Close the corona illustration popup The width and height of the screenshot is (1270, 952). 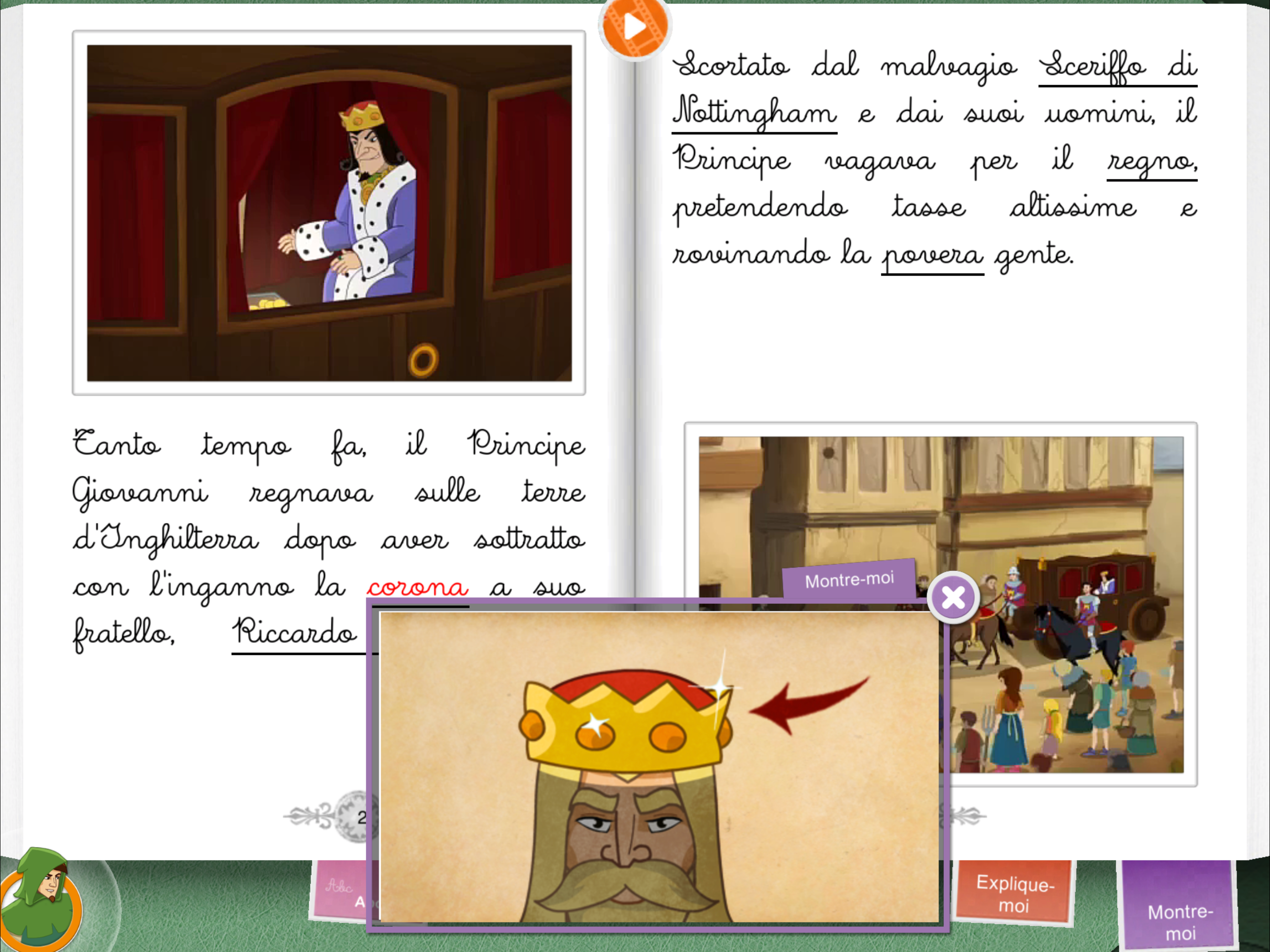tap(953, 598)
